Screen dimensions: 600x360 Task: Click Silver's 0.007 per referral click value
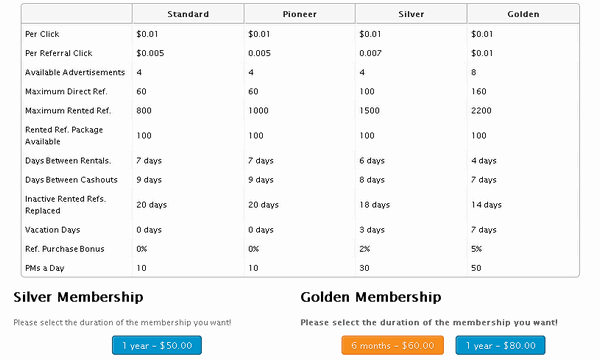coord(370,53)
